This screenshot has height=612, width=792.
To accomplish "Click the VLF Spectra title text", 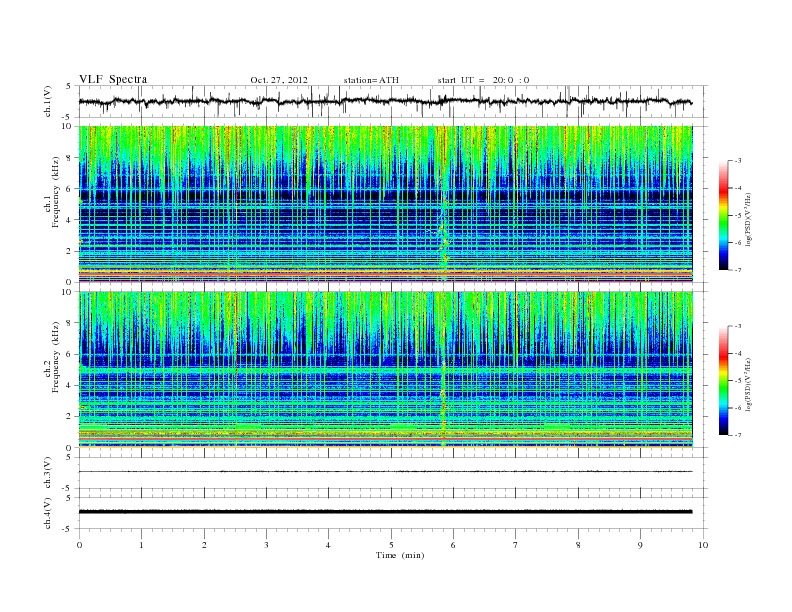I will (x=113, y=79).
